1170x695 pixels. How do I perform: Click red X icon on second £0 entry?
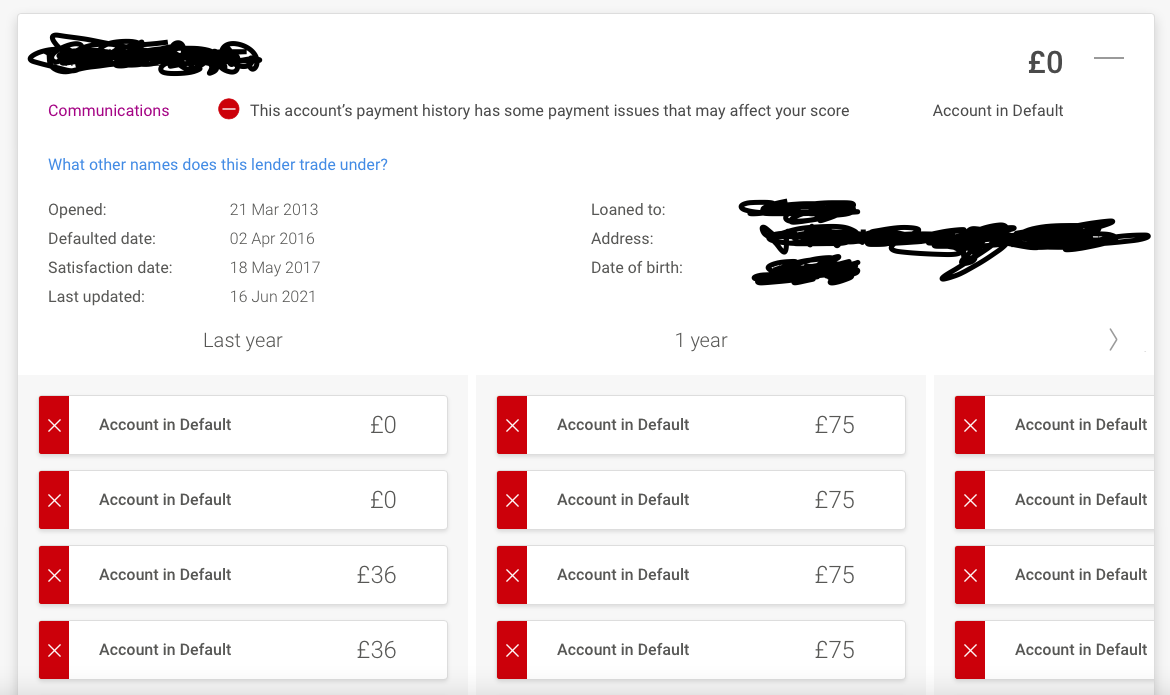[x=54, y=500]
